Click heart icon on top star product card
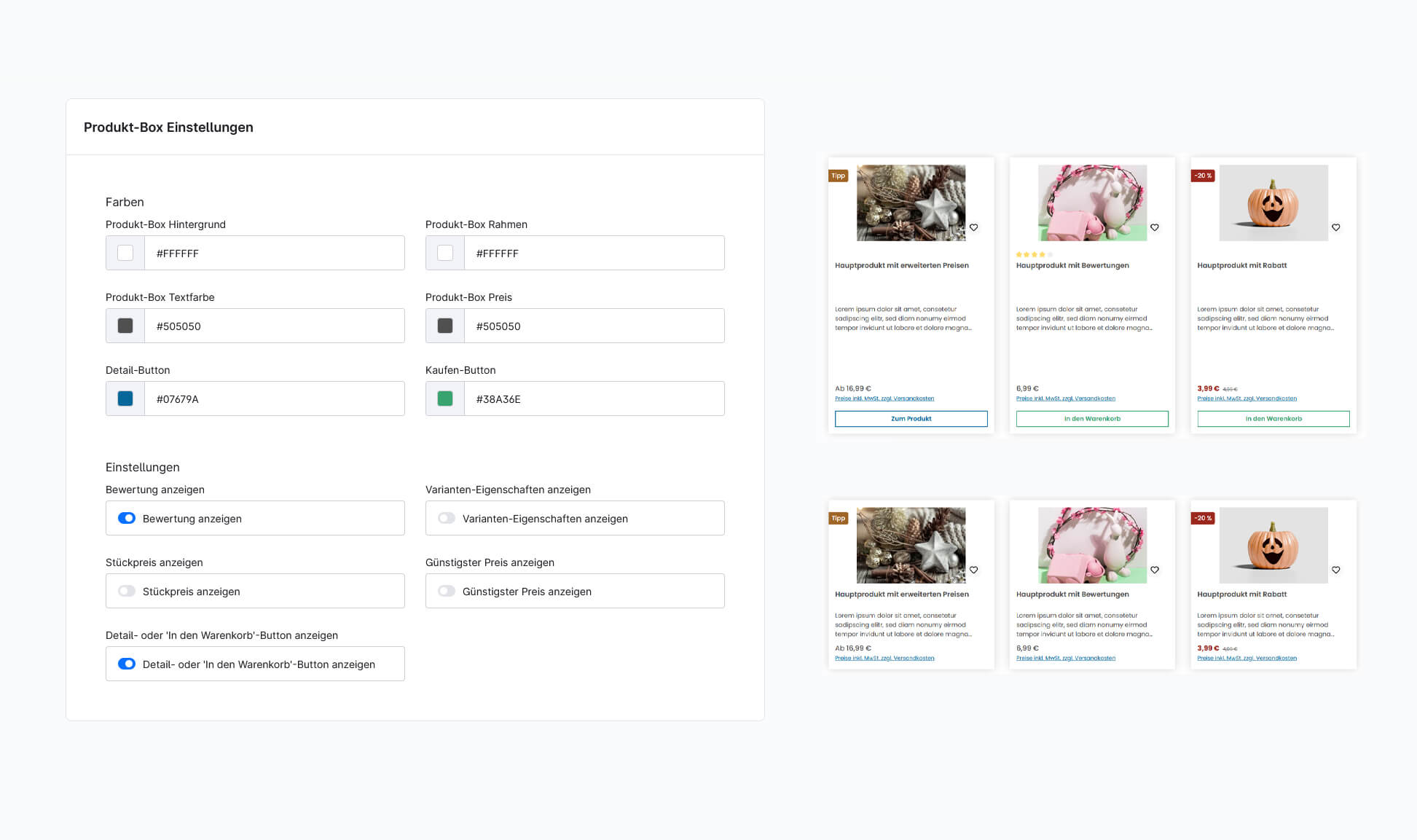 973,227
